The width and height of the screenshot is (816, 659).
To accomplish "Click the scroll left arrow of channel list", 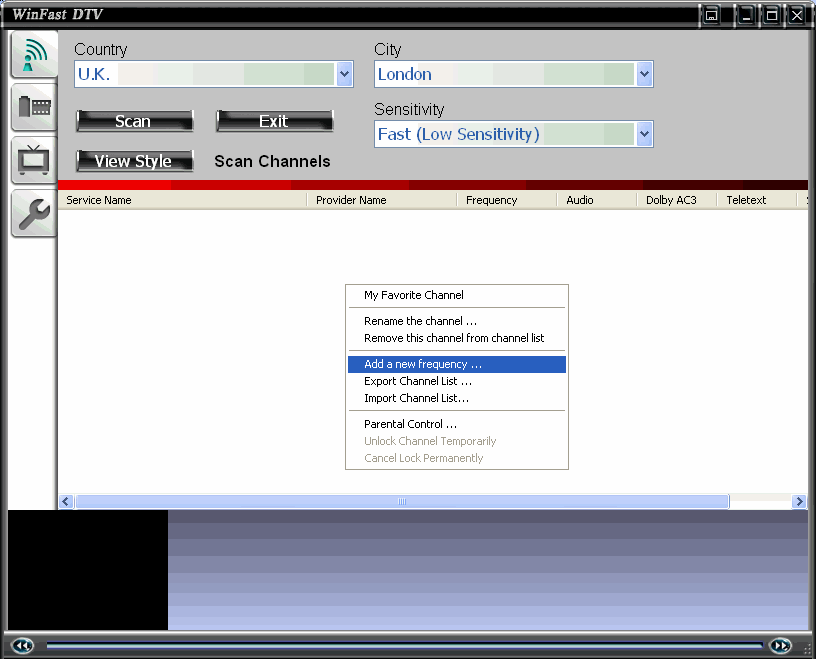I will pos(66,502).
